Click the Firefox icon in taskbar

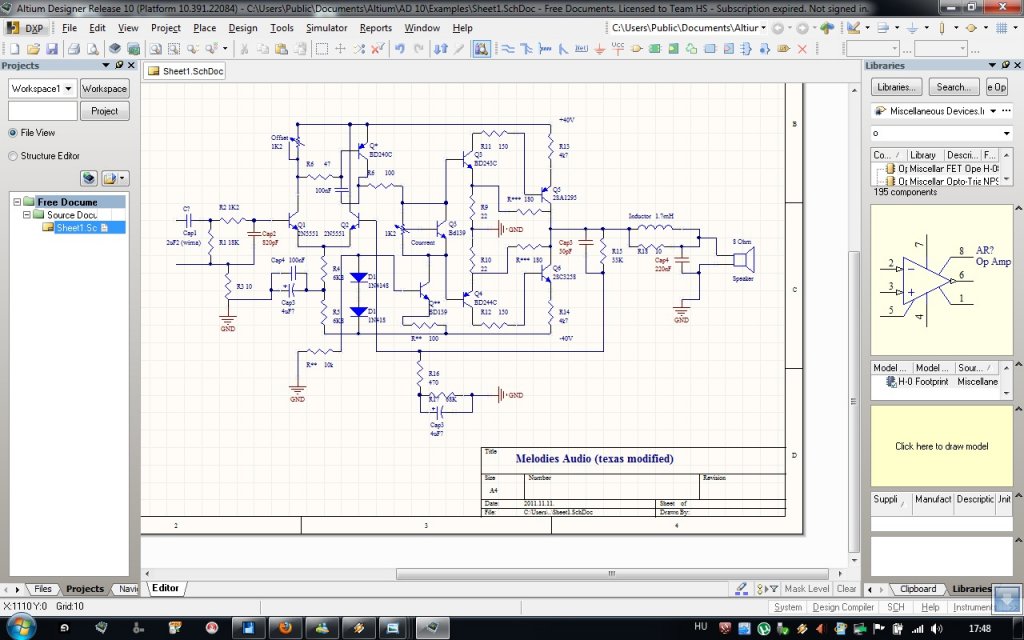pos(285,628)
